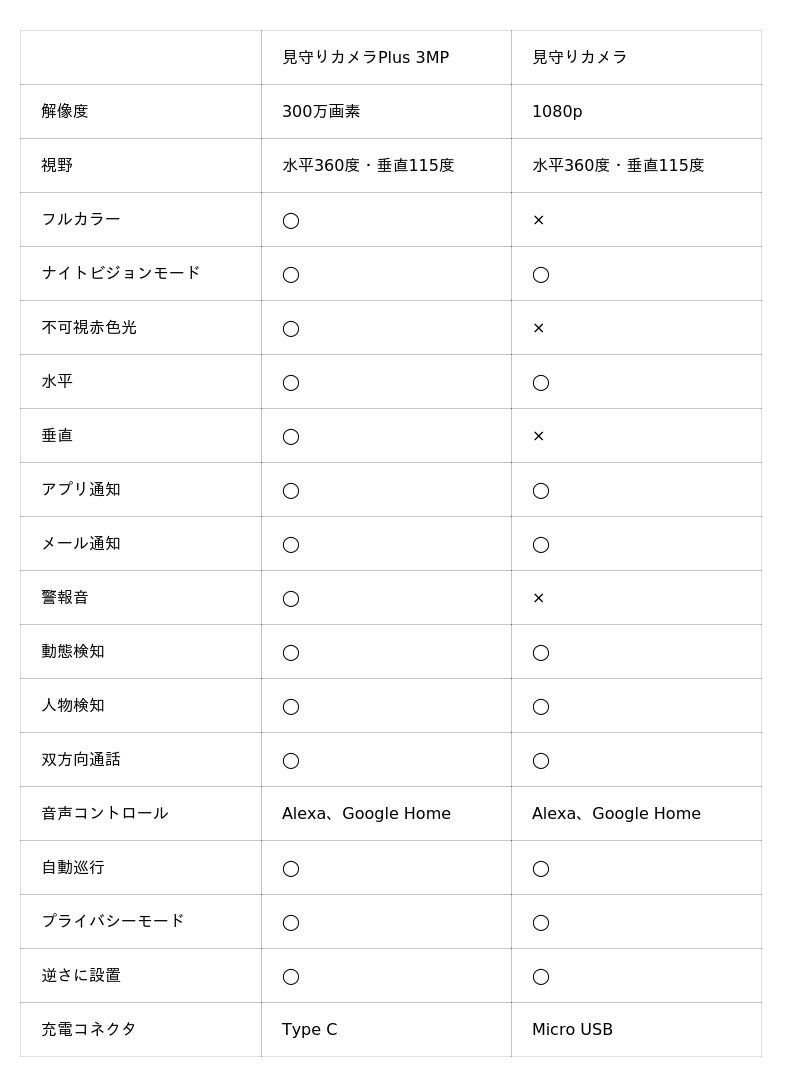Click the × mark in the 警報音 row
This screenshot has height=1087, width=800.
(x=538, y=598)
